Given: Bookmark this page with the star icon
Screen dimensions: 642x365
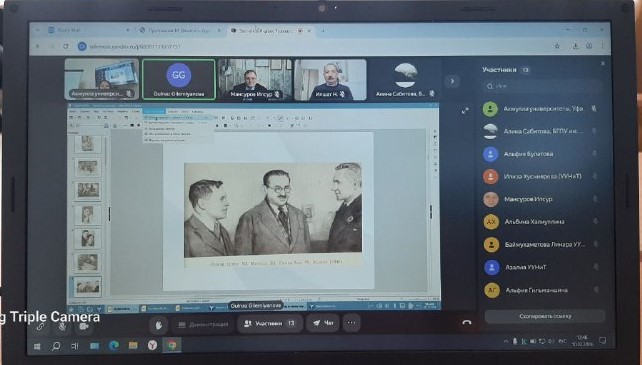Looking at the screenshot, I should 557,46.
